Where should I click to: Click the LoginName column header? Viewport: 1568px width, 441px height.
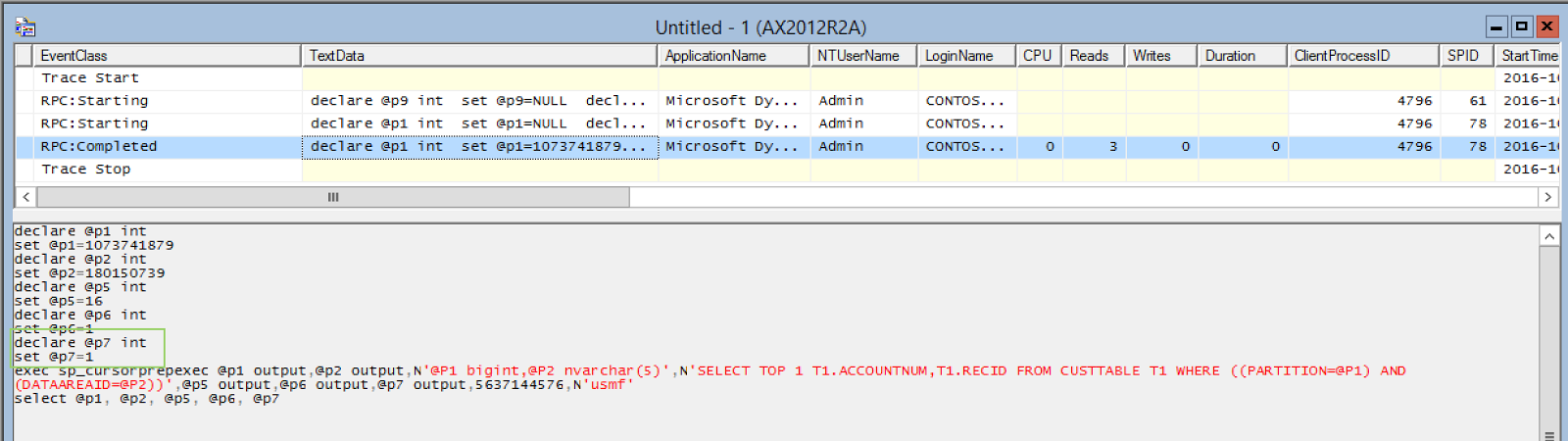point(958,56)
